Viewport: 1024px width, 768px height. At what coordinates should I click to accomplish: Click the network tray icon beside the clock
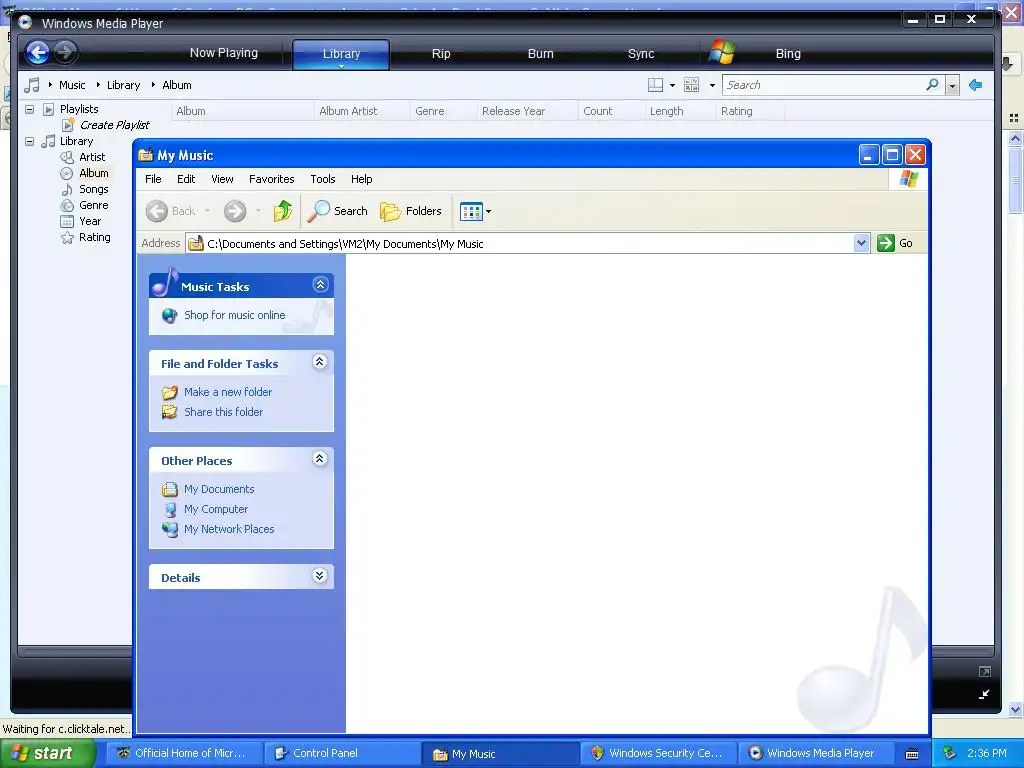[950, 754]
